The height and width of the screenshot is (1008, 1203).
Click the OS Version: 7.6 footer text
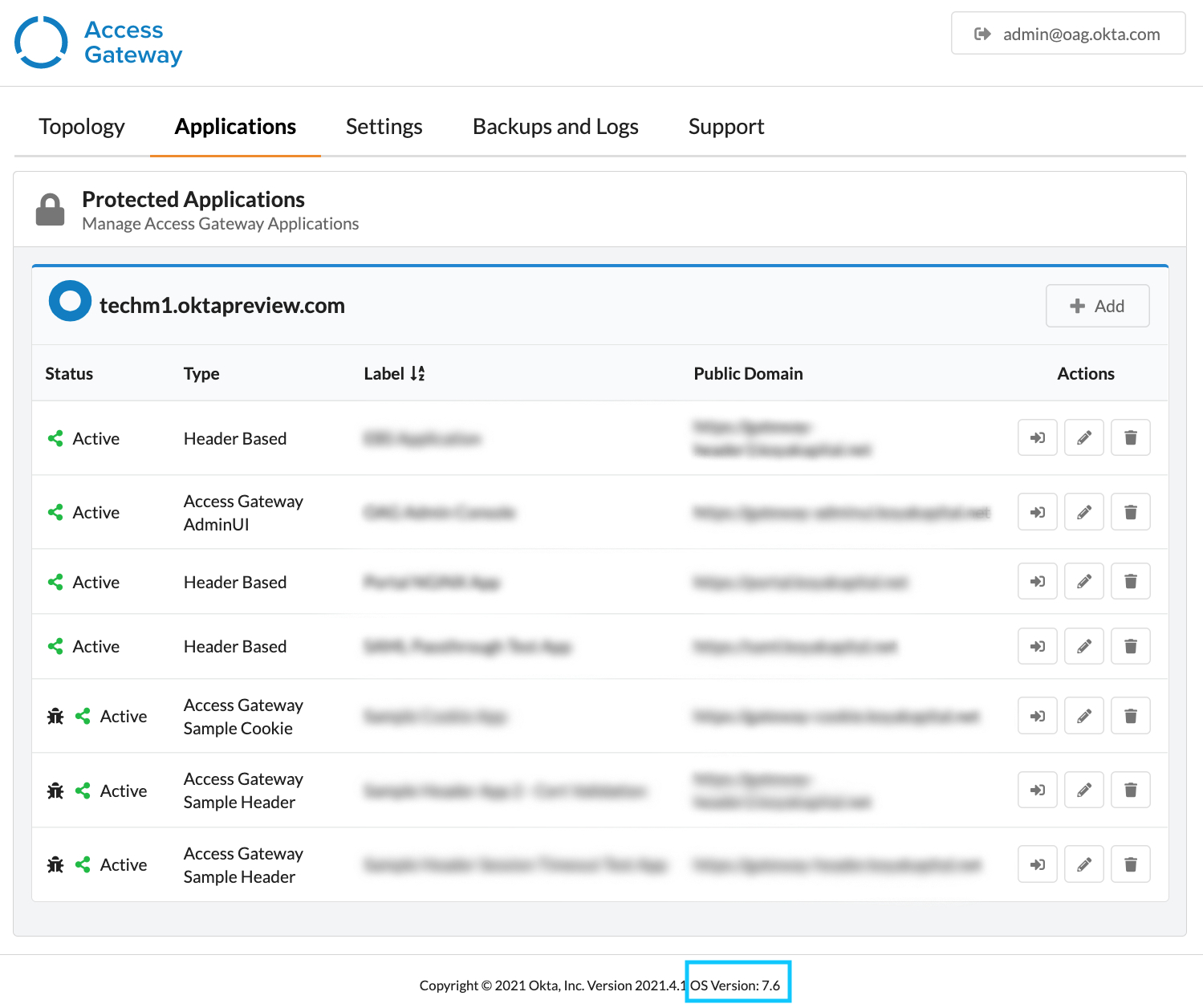click(x=735, y=986)
